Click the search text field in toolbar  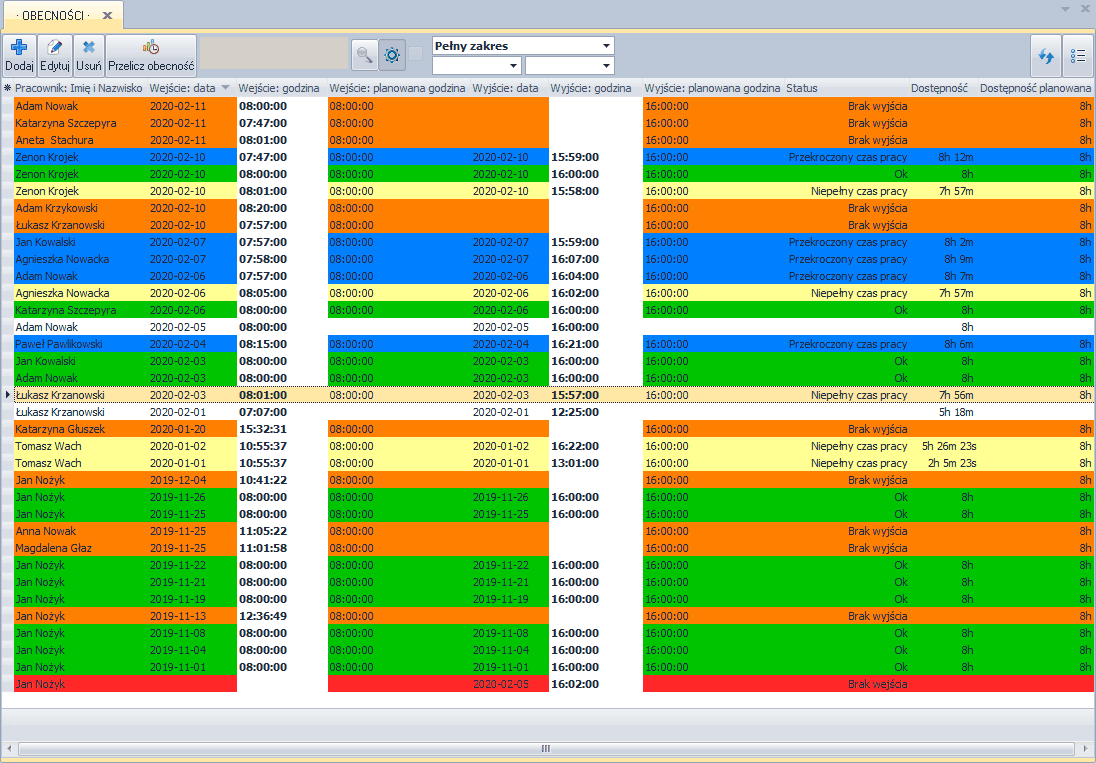point(274,54)
